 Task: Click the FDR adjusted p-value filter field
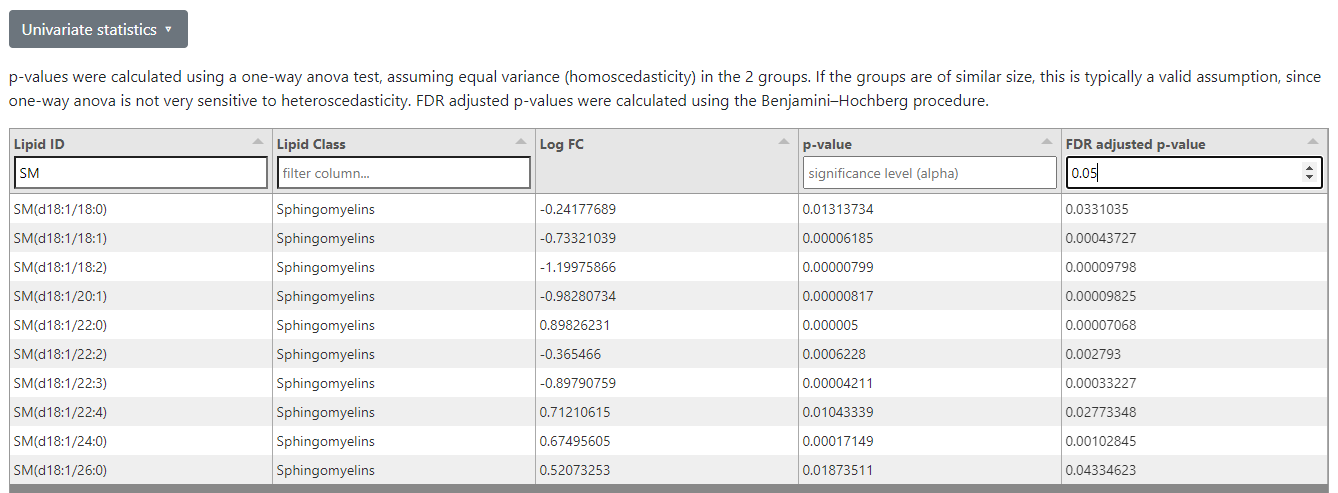1180,173
